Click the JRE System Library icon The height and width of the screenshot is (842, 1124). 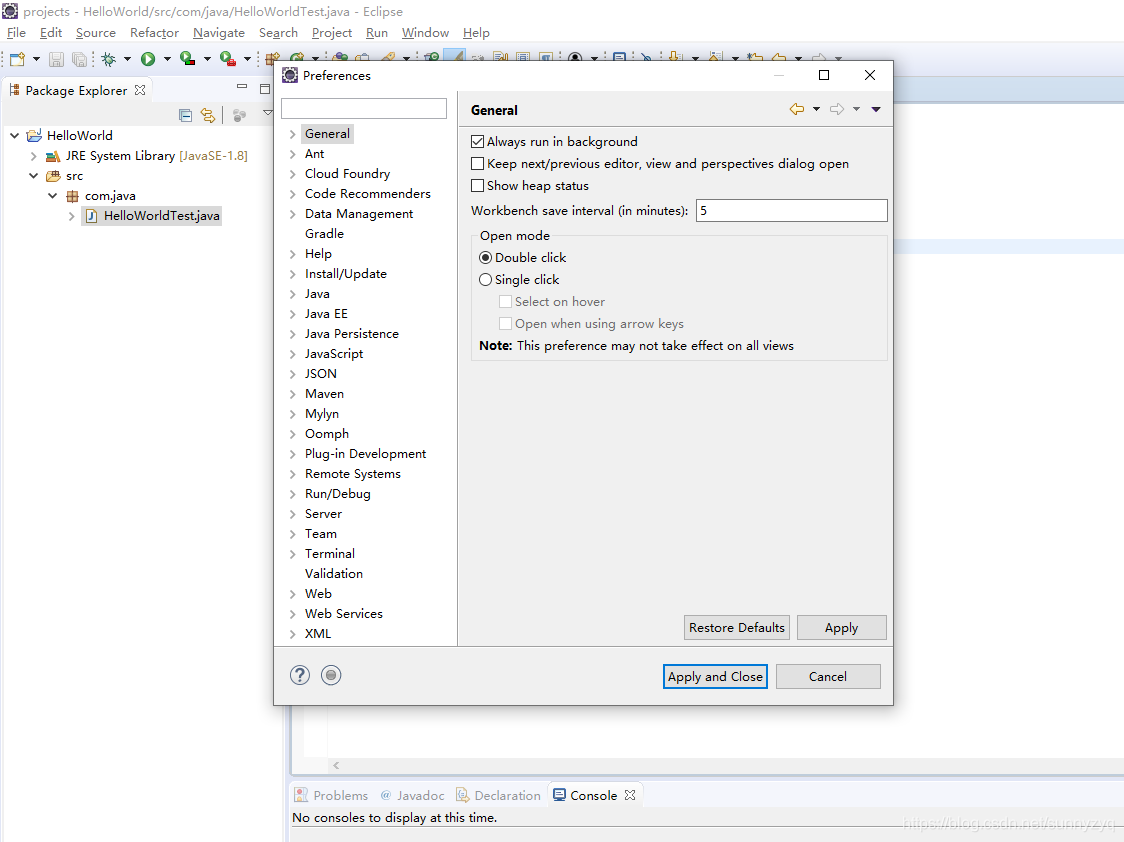pos(53,156)
